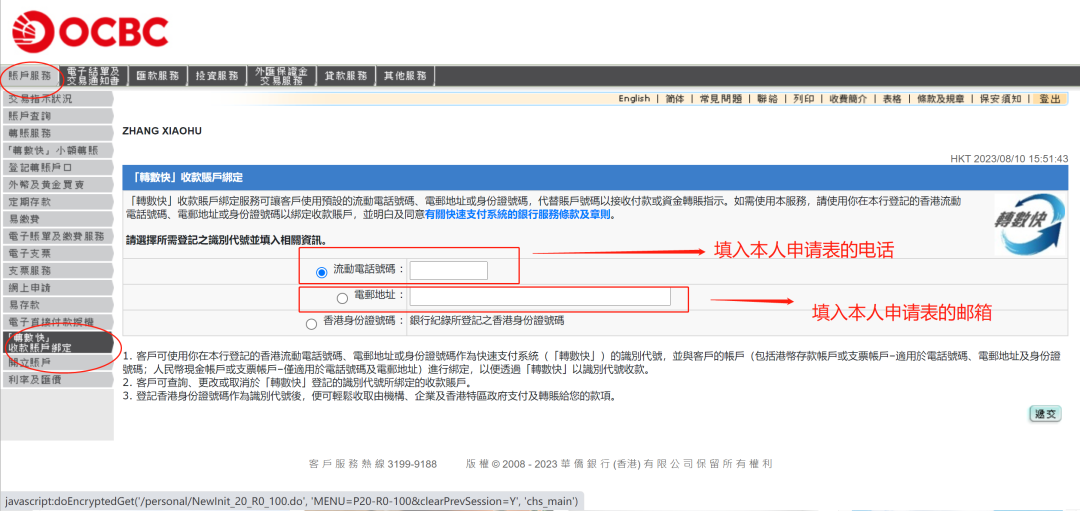Screen dimensions: 1080x511
Task: Log out using 登出 button
Action: point(1049,98)
